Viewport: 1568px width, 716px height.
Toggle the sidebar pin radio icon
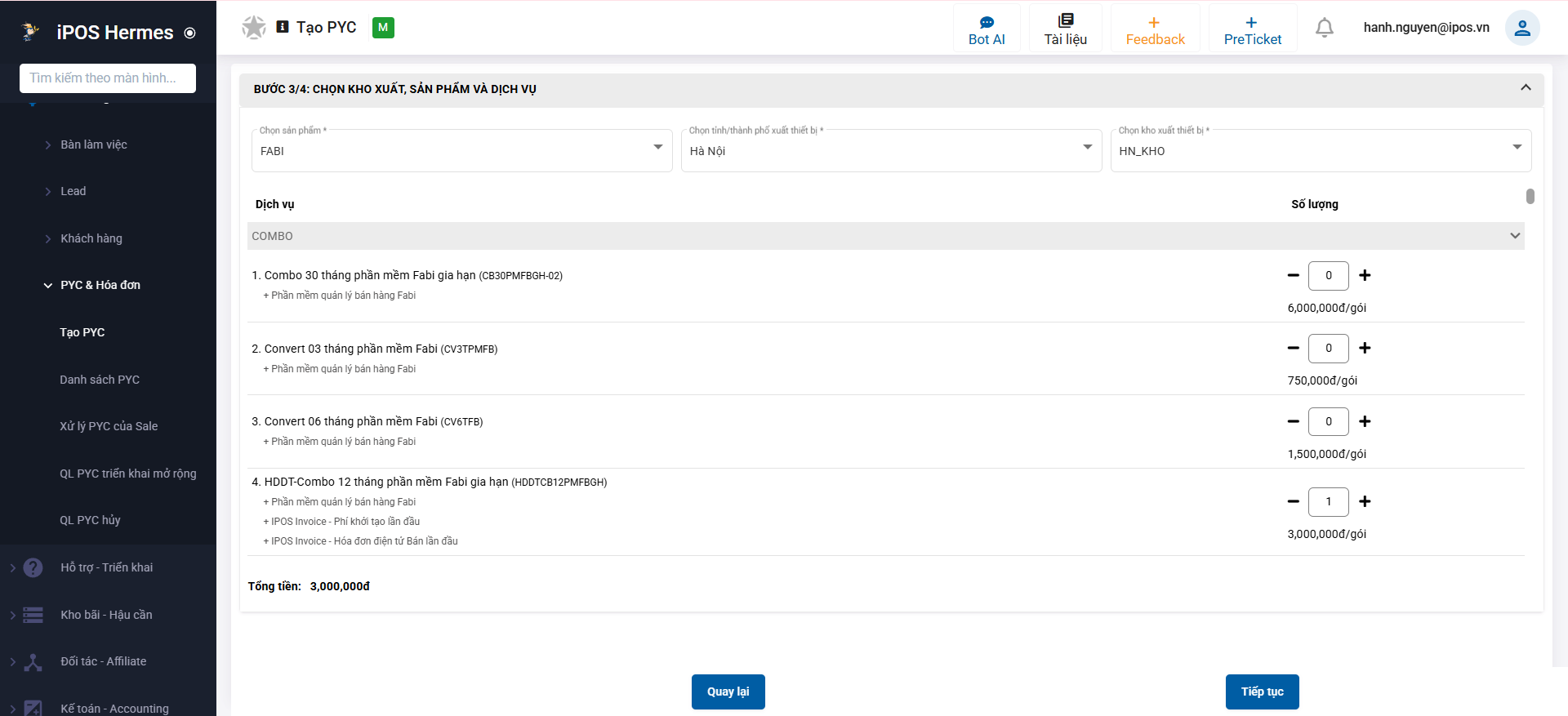190,33
